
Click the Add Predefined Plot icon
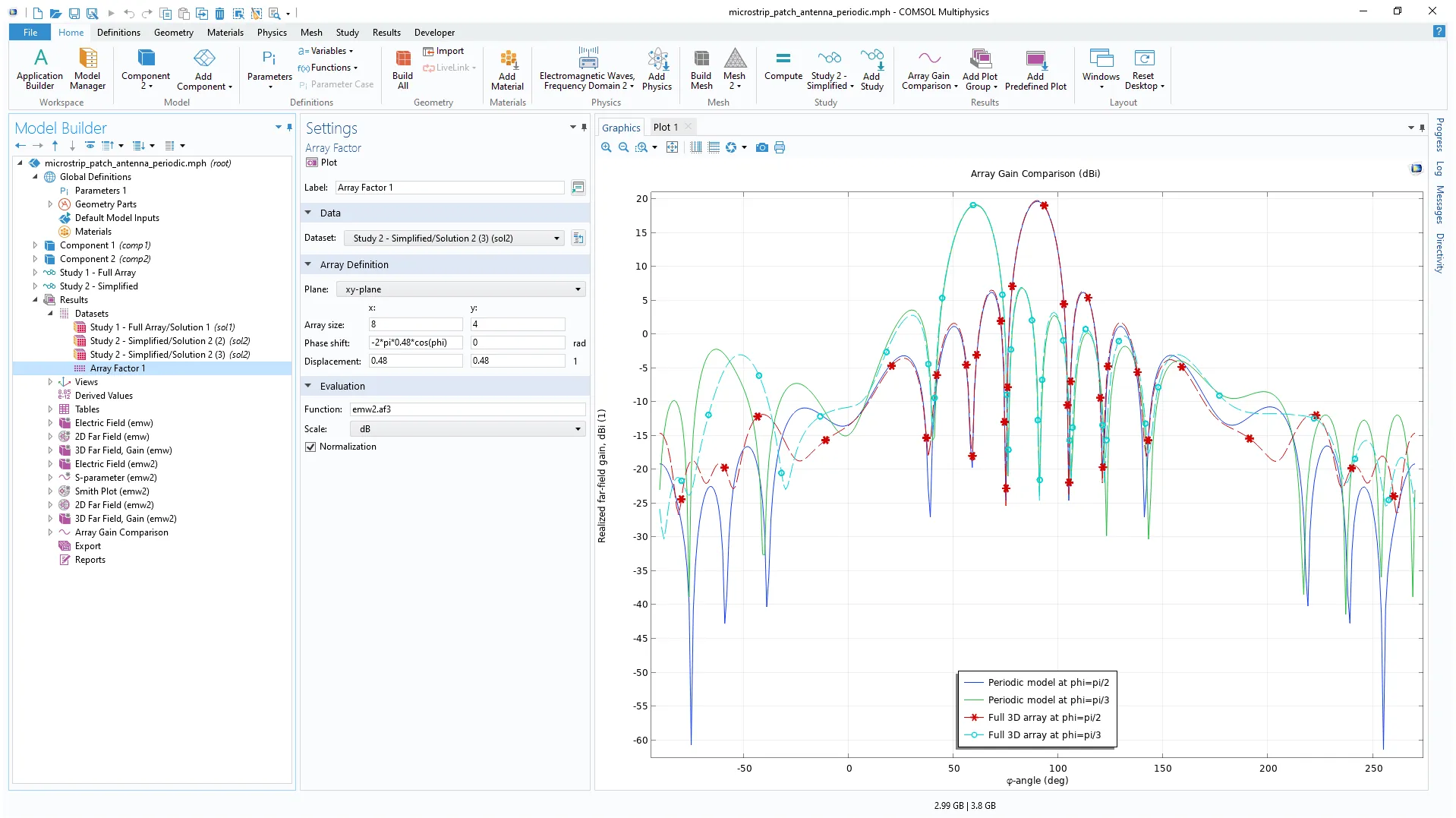click(x=1035, y=68)
